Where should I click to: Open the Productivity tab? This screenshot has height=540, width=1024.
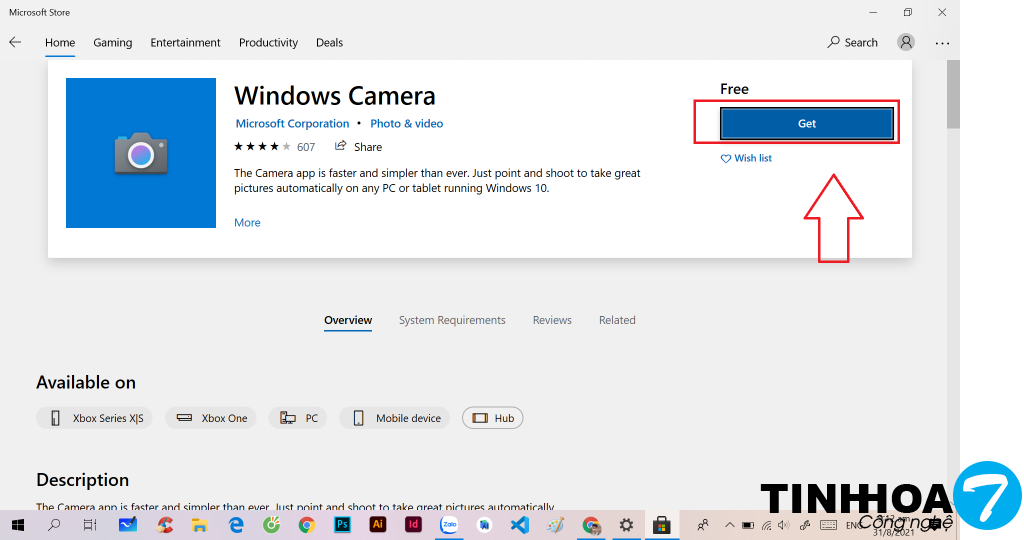point(268,43)
